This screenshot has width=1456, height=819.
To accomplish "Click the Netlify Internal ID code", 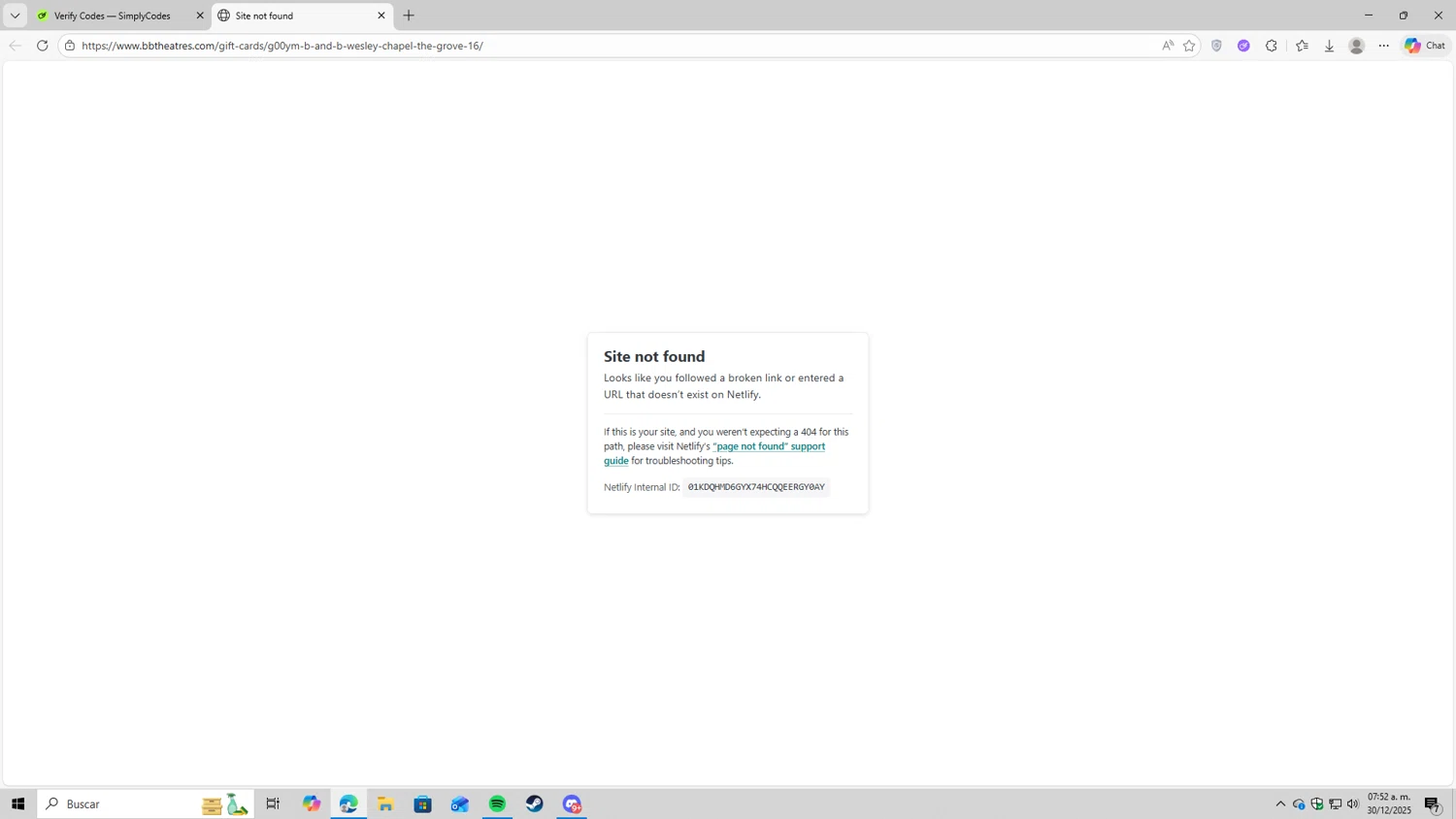I will coord(756,487).
